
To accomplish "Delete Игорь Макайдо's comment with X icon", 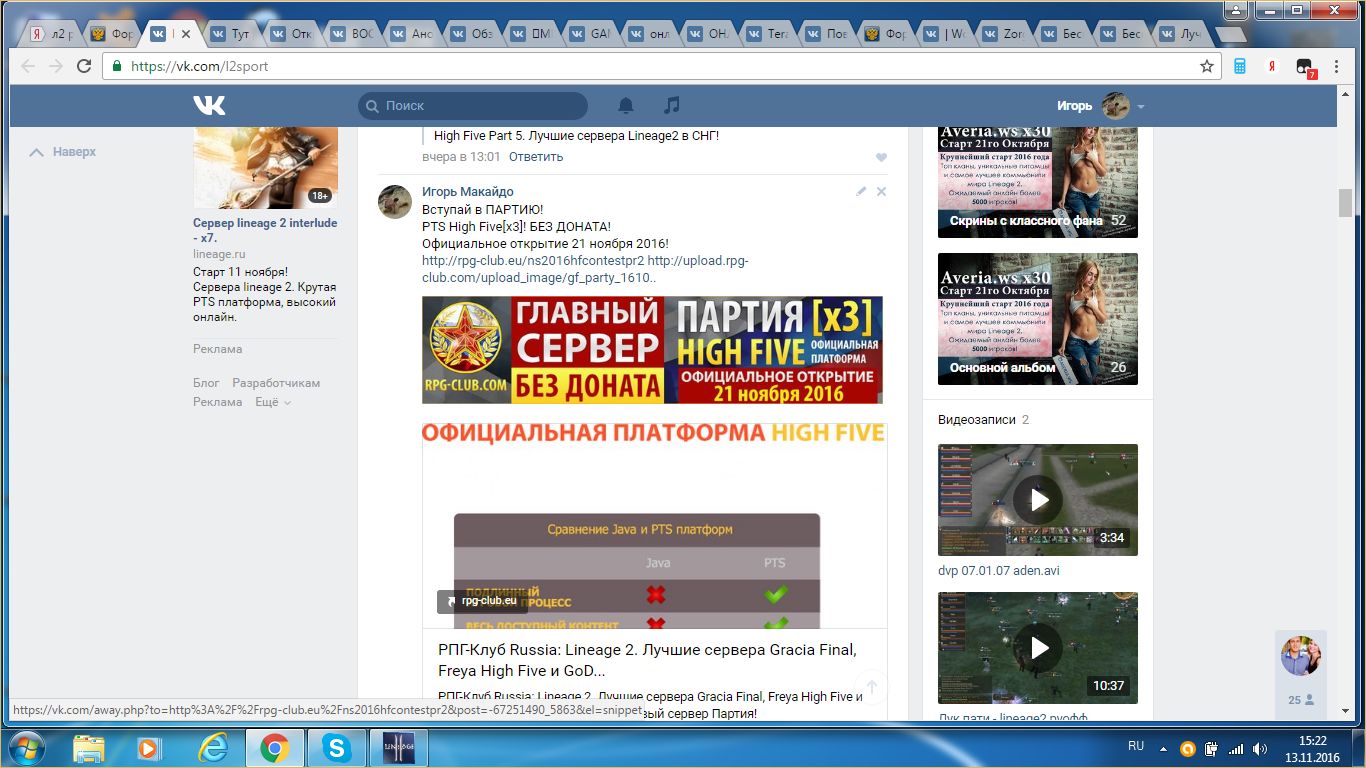I will click(881, 191).
